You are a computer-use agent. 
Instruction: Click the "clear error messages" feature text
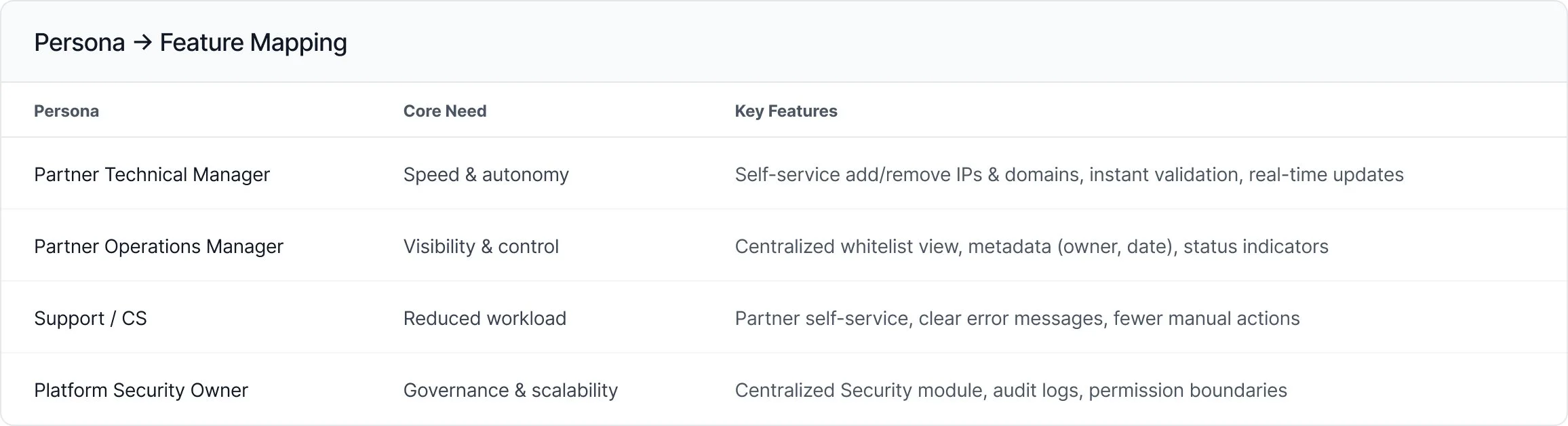(1011, 319)
